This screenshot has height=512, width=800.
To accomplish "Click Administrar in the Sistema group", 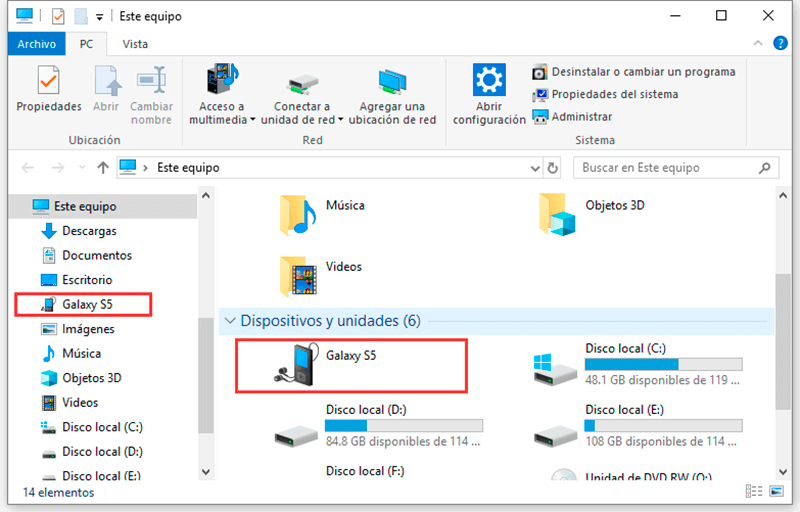I will tap(572, 117).
